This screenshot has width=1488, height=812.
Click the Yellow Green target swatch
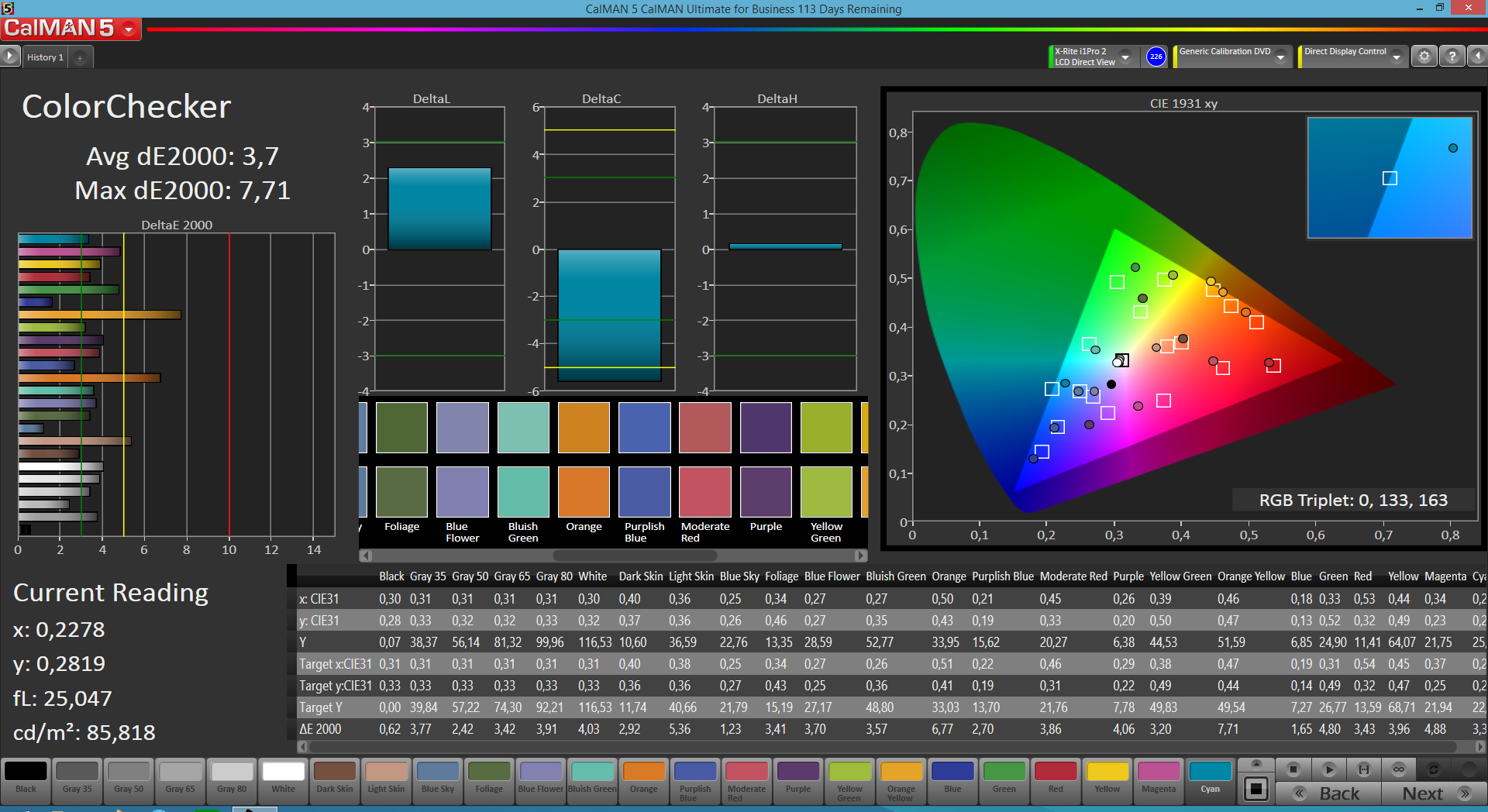pyautogui.click(x=826, y=491)
